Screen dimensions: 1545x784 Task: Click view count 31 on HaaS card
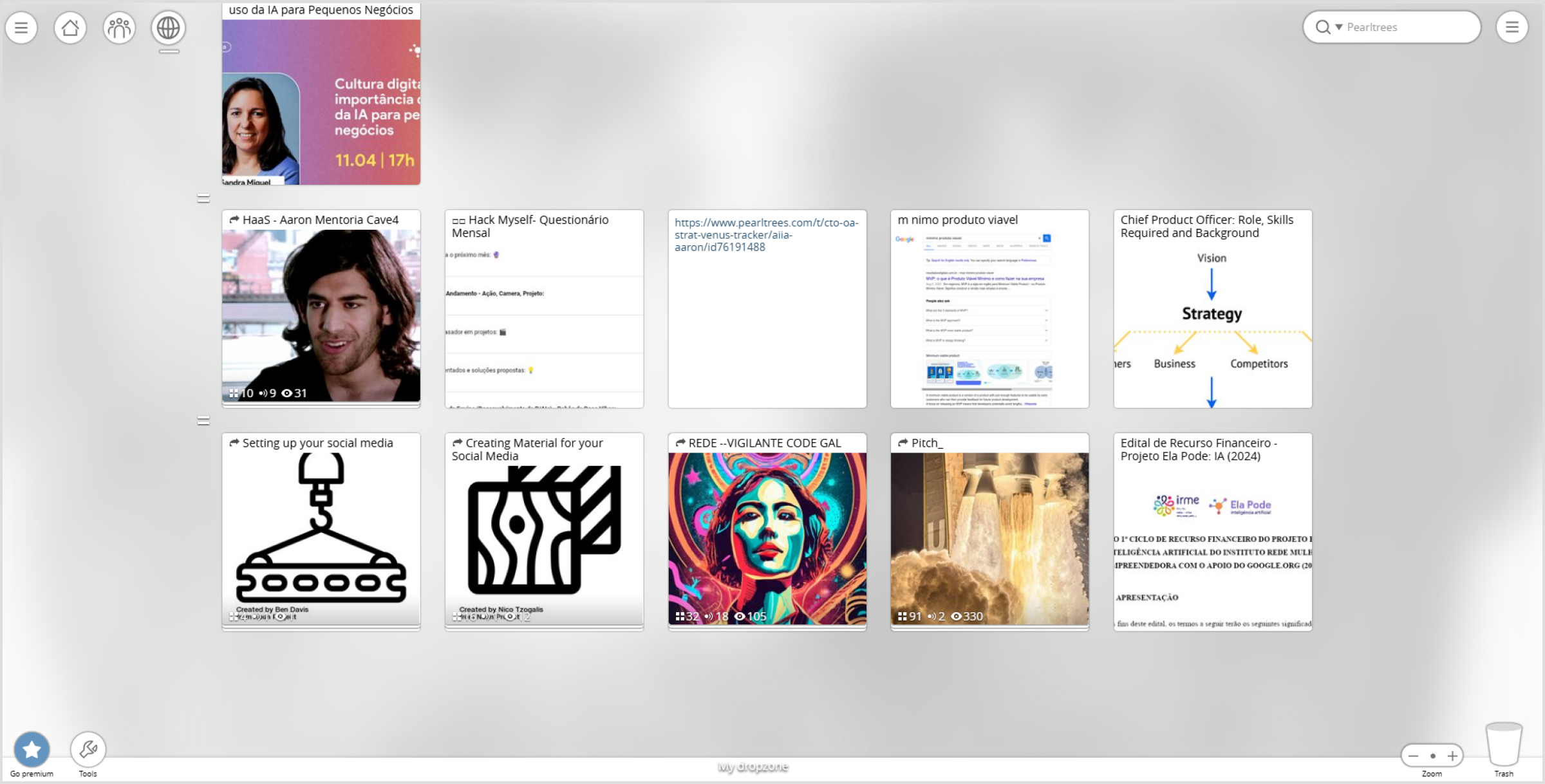coord(294,393)
